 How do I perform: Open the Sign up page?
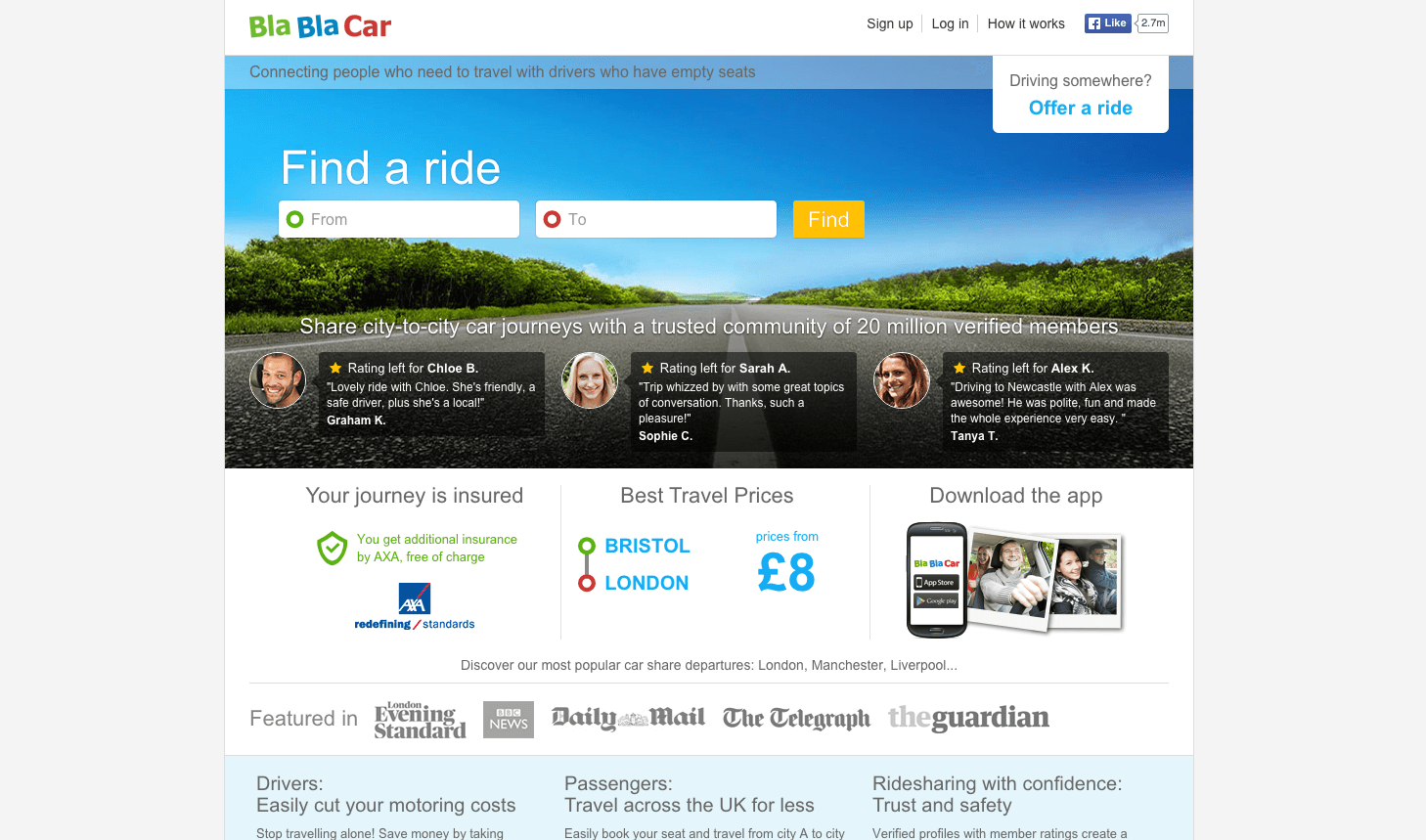click(890, 23)
